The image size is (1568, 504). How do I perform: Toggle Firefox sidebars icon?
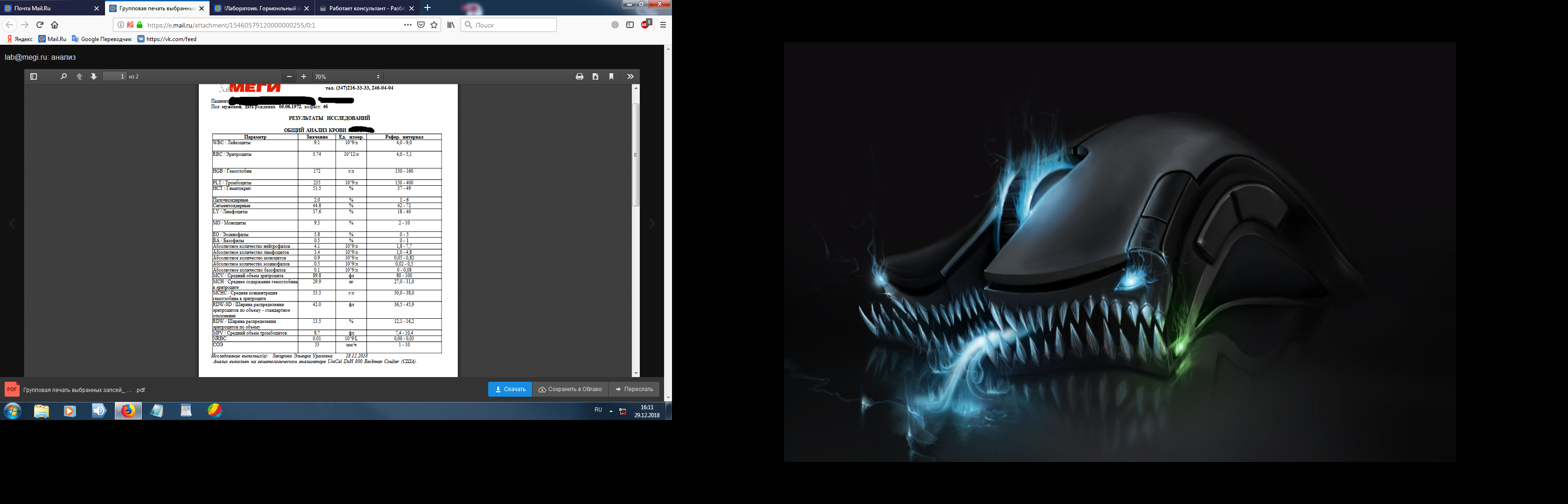pyautogui.click(x=630, y=25)
